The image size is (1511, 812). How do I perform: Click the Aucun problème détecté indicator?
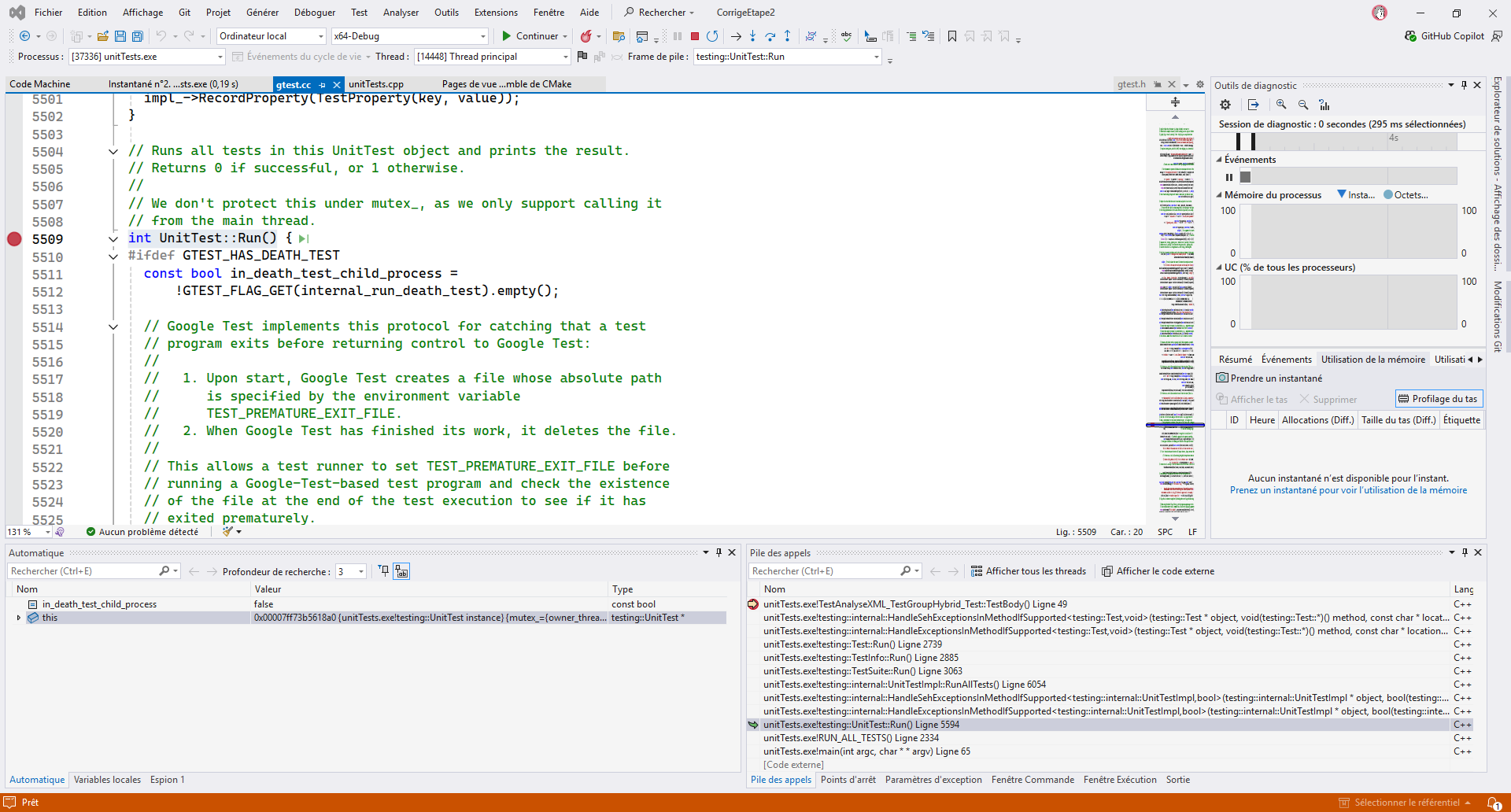pyautogui.click(x=142, y=532)
